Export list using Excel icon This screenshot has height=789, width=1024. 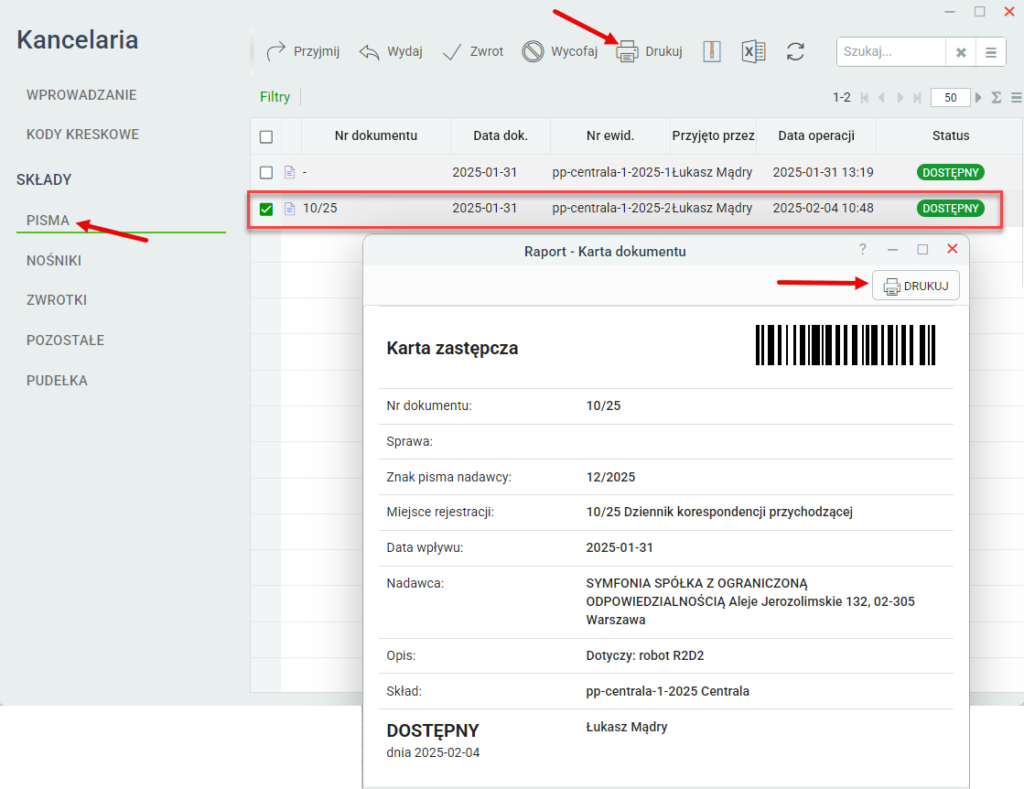[753, 52]
